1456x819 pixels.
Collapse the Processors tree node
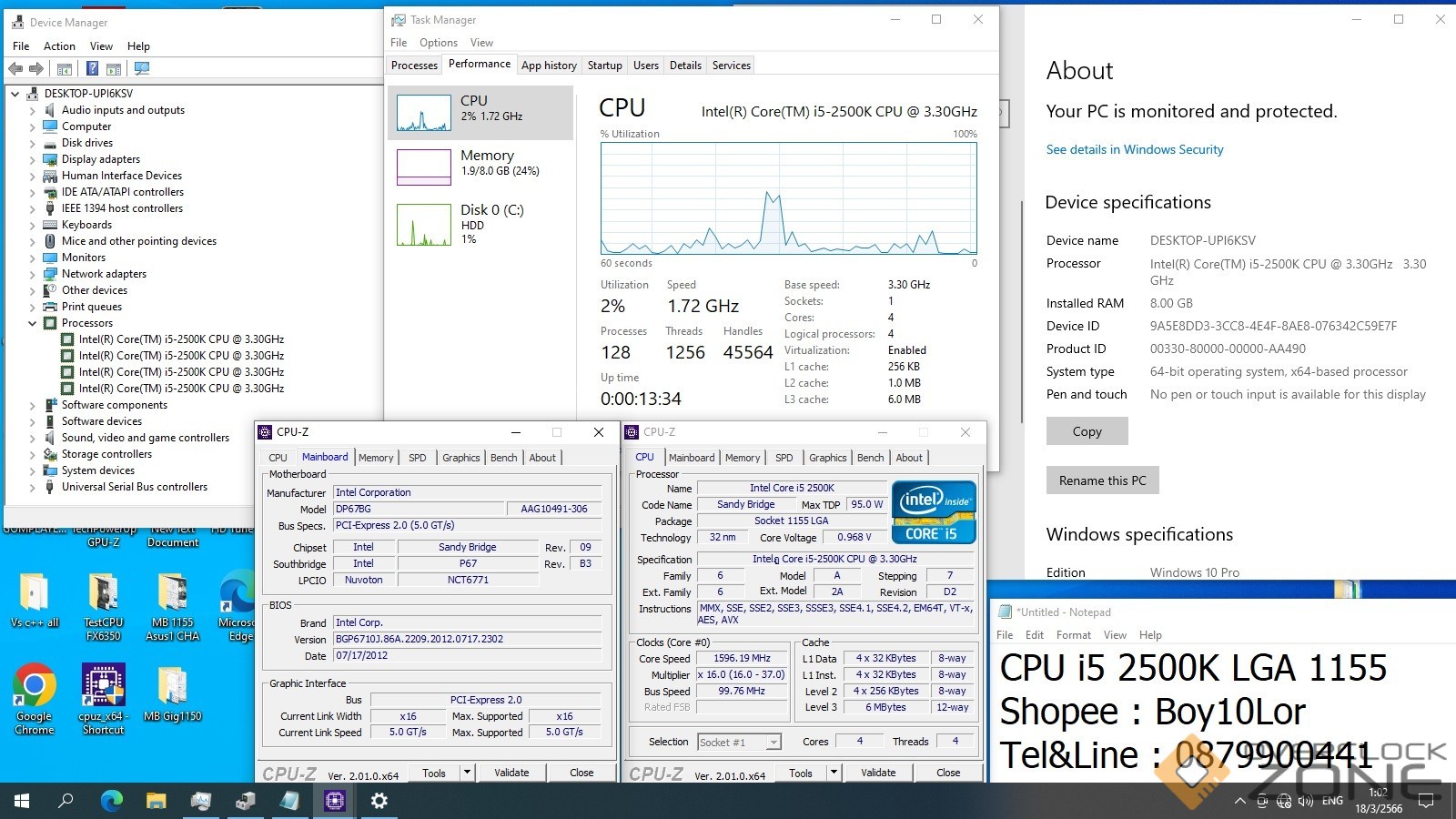[x=33, y=323]
